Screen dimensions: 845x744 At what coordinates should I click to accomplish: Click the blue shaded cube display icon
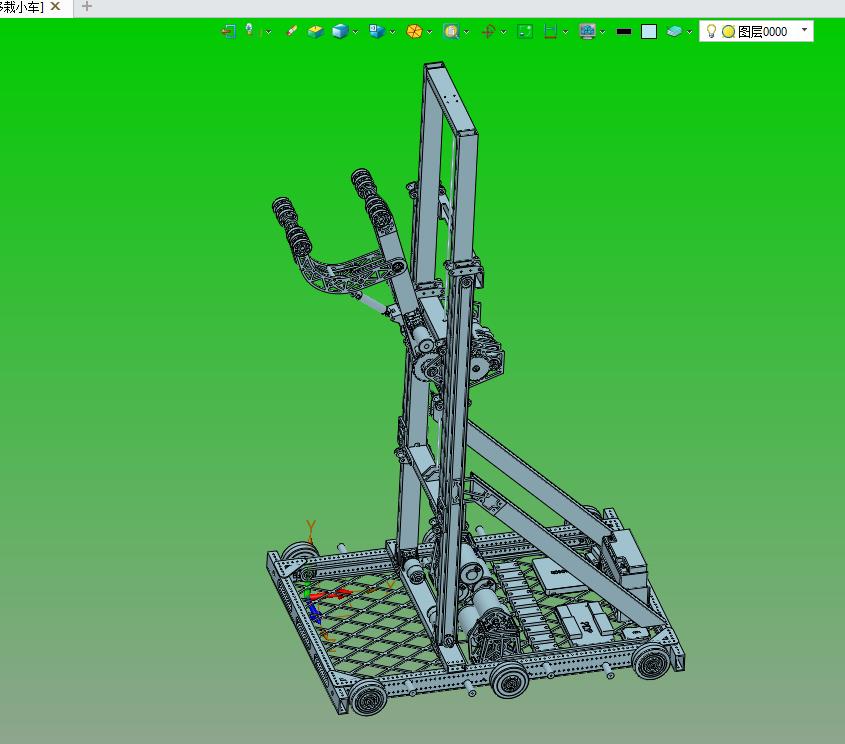340,32
